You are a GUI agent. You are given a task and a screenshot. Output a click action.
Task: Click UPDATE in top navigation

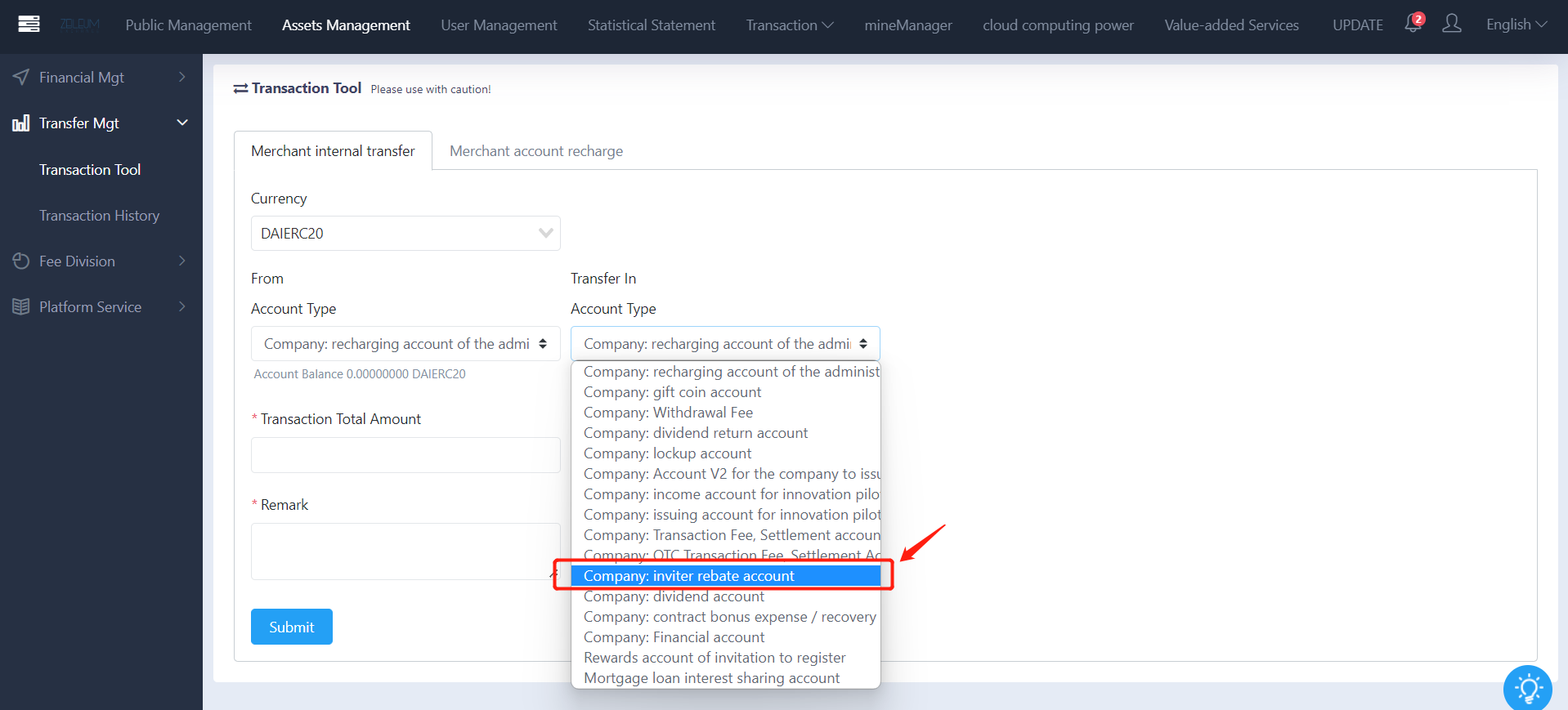[1358, 25]
